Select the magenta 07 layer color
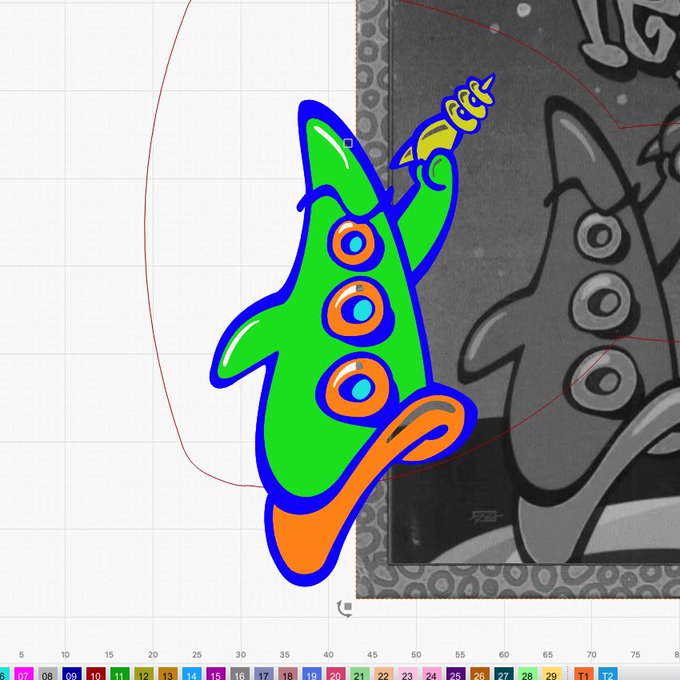 click(24, 674)
